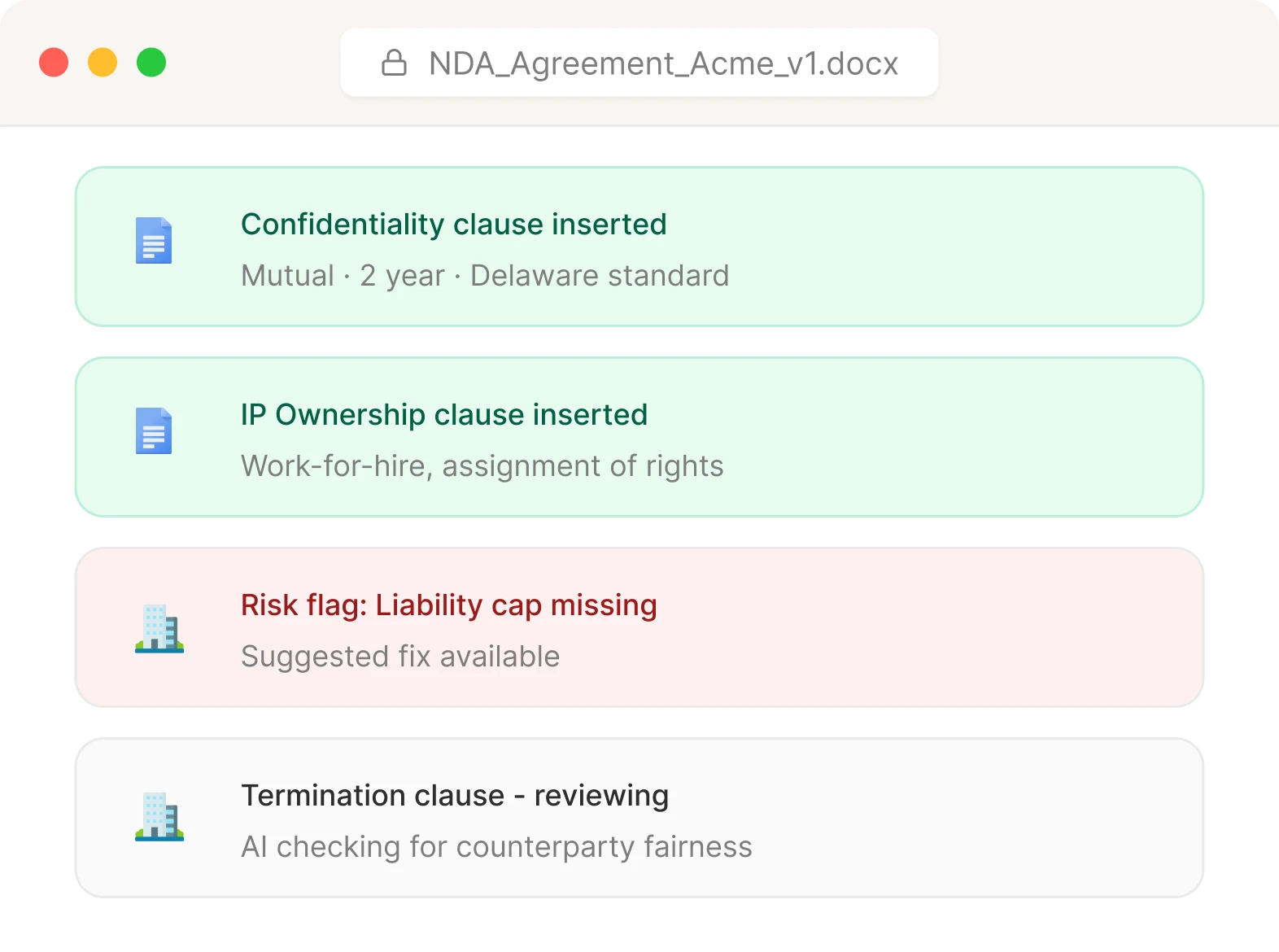Viewport: 1279px width, 952px height.
Task: Click the Confidentiality clause inserted heading
Action: pos(453,224)
